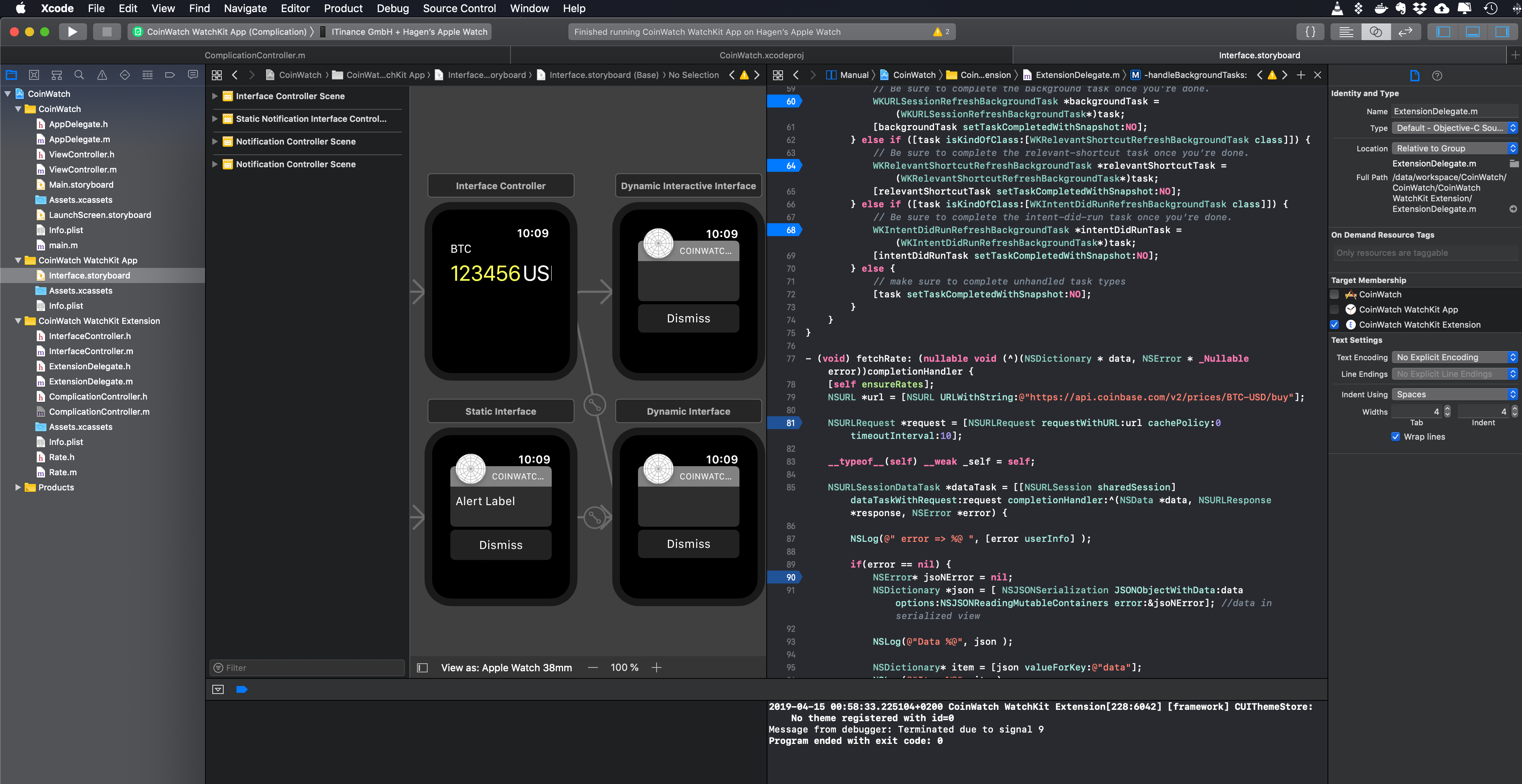The width and height of the screenshot is (1522, 784).
Task: Open the Breakpoint navigator
Action: (170, 75)
